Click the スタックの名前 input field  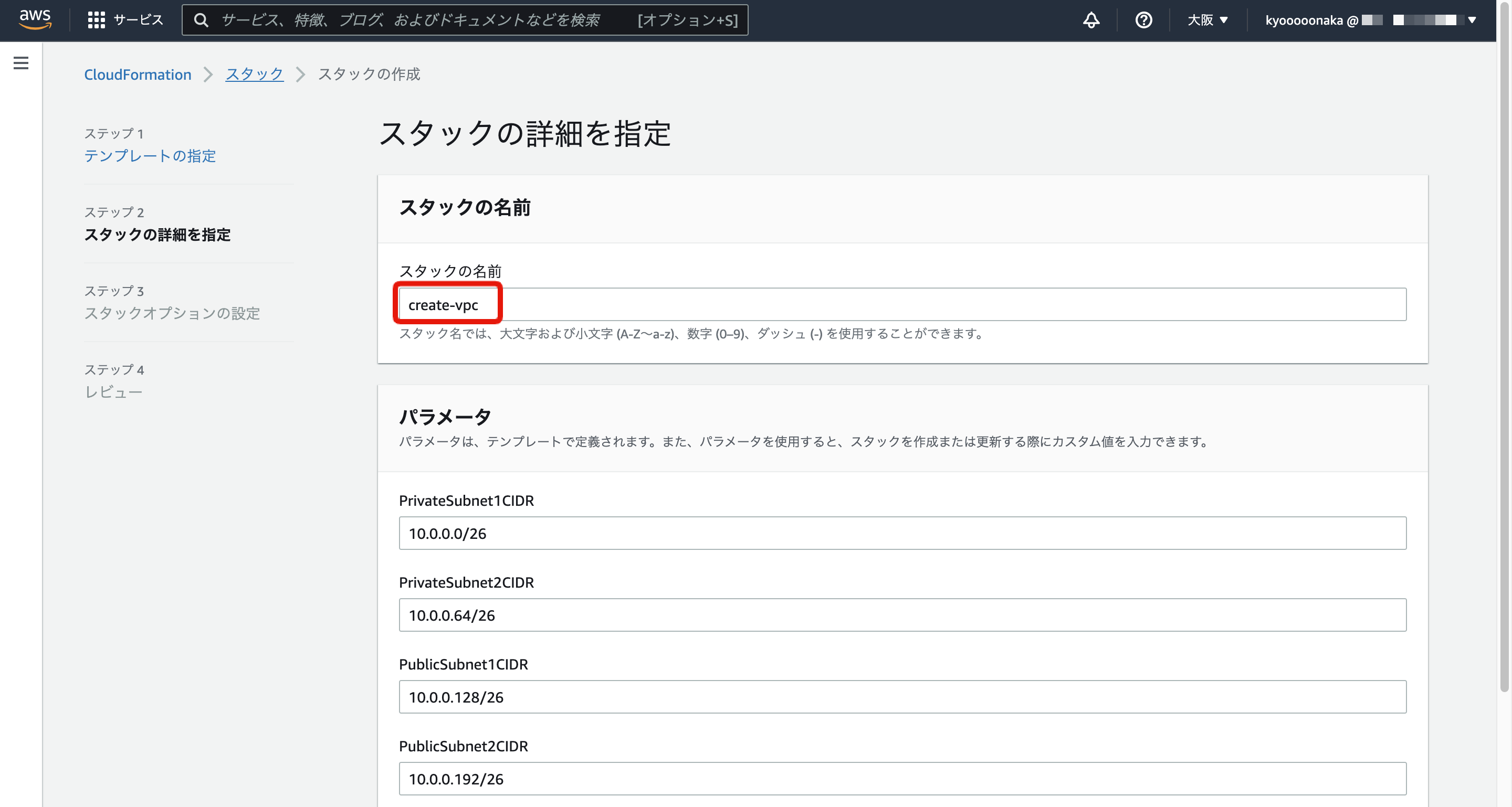tap(902, 304)
